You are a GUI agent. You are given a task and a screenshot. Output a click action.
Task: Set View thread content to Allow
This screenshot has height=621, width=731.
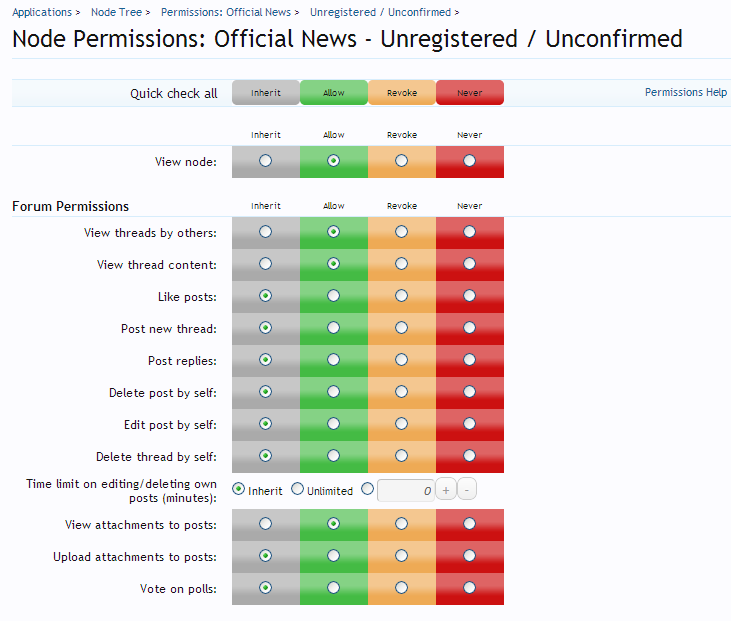coord(333,264)
